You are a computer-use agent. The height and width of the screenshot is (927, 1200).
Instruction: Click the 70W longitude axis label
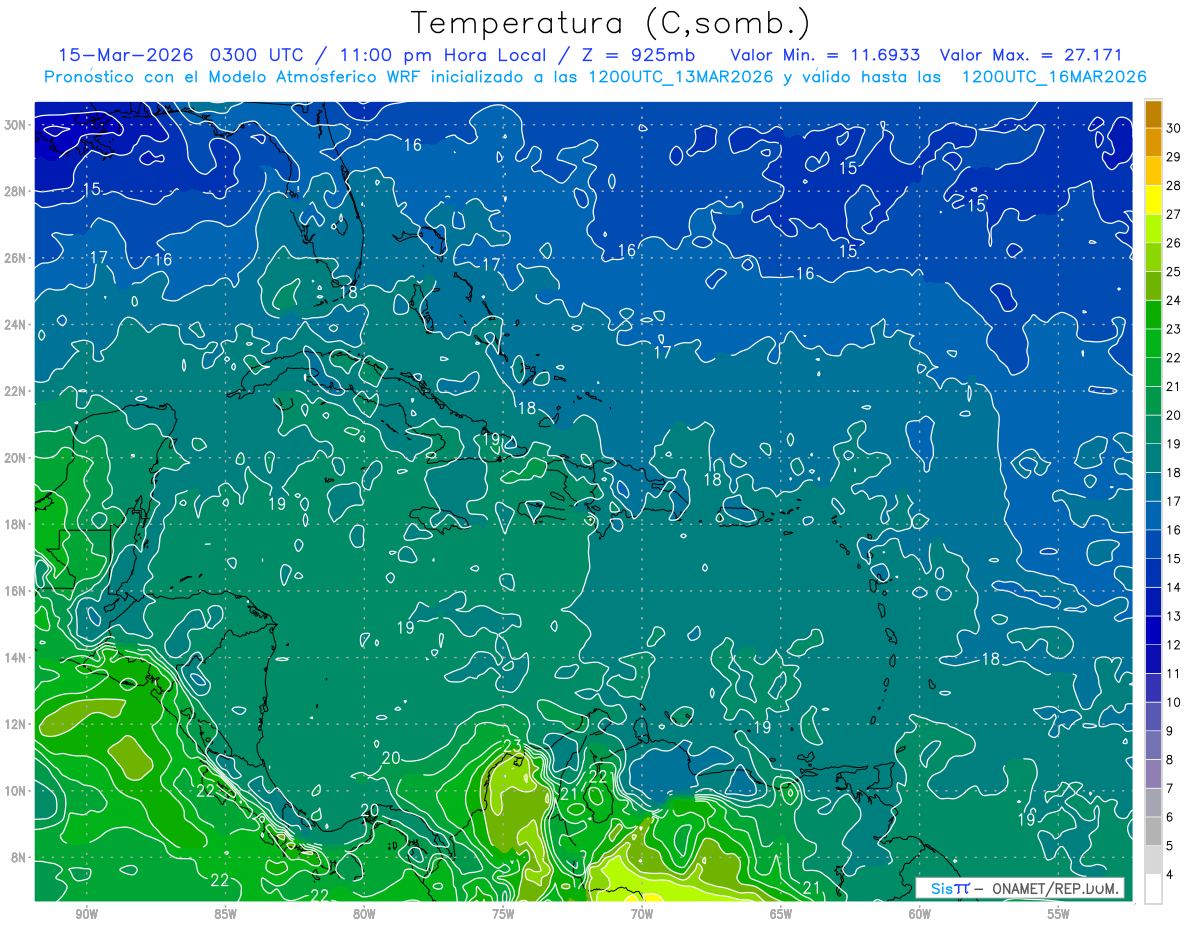point(642,914)
